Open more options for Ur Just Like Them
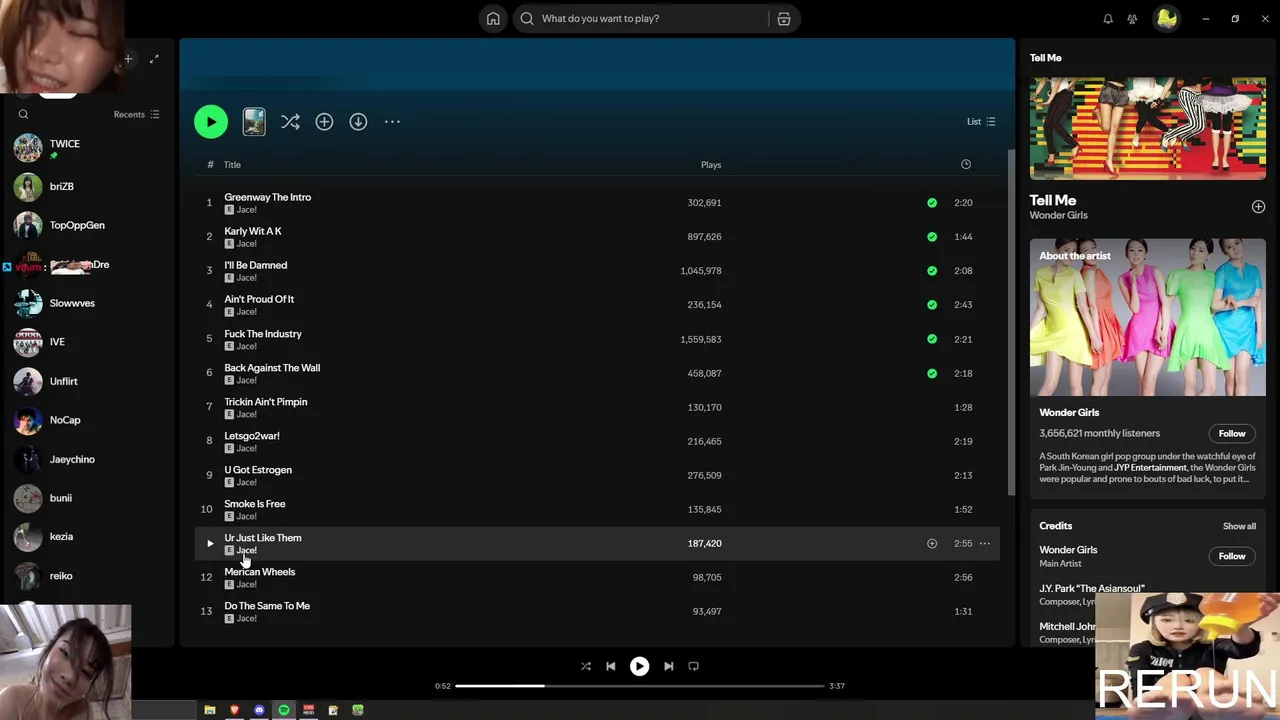This screenshot has width=1280, height=720. coord(985,543)
